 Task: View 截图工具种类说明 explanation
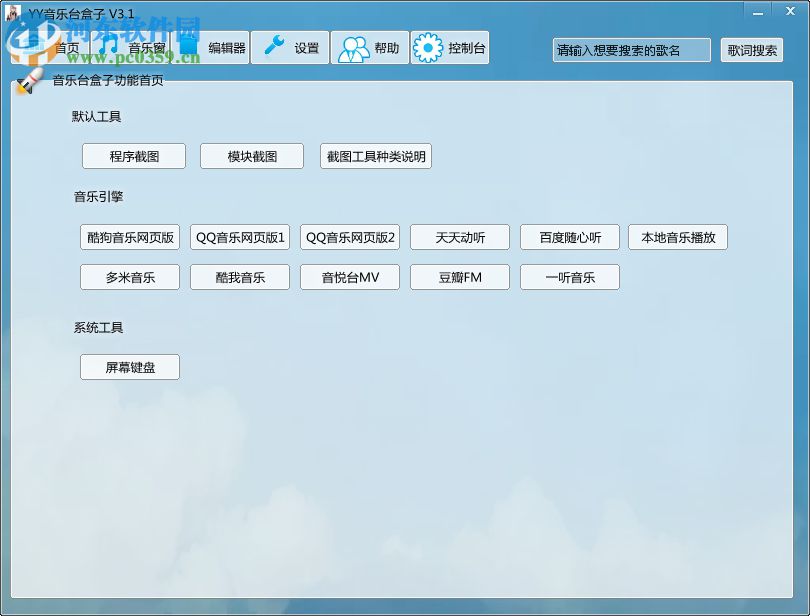(375, 156)
